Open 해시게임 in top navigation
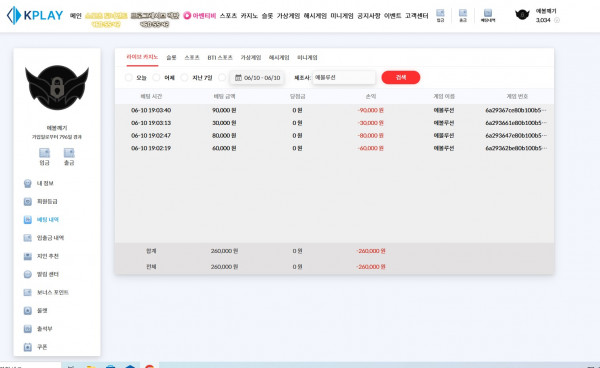 [315, 16]
